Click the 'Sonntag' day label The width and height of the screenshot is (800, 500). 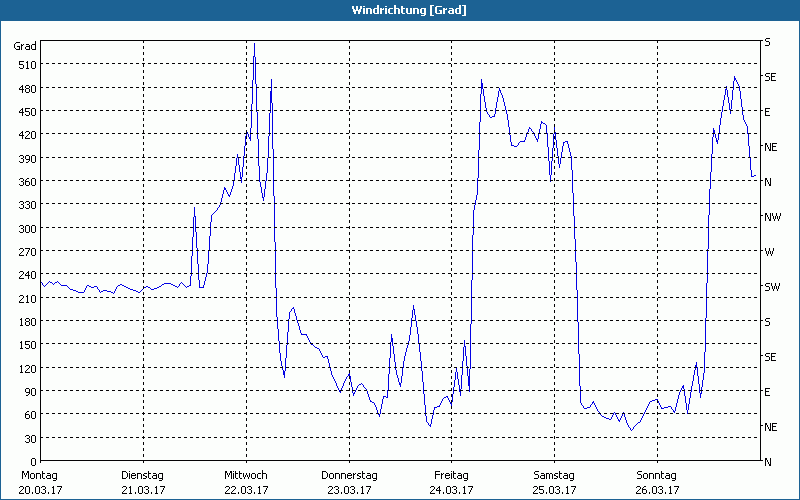tap(656, 475)
